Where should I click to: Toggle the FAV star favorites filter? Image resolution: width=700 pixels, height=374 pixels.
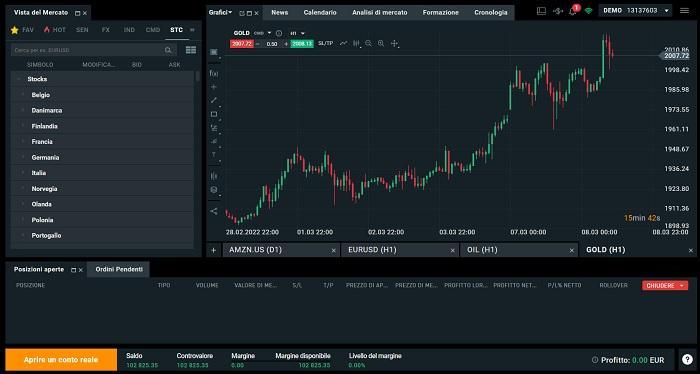(x=22, y=30)
